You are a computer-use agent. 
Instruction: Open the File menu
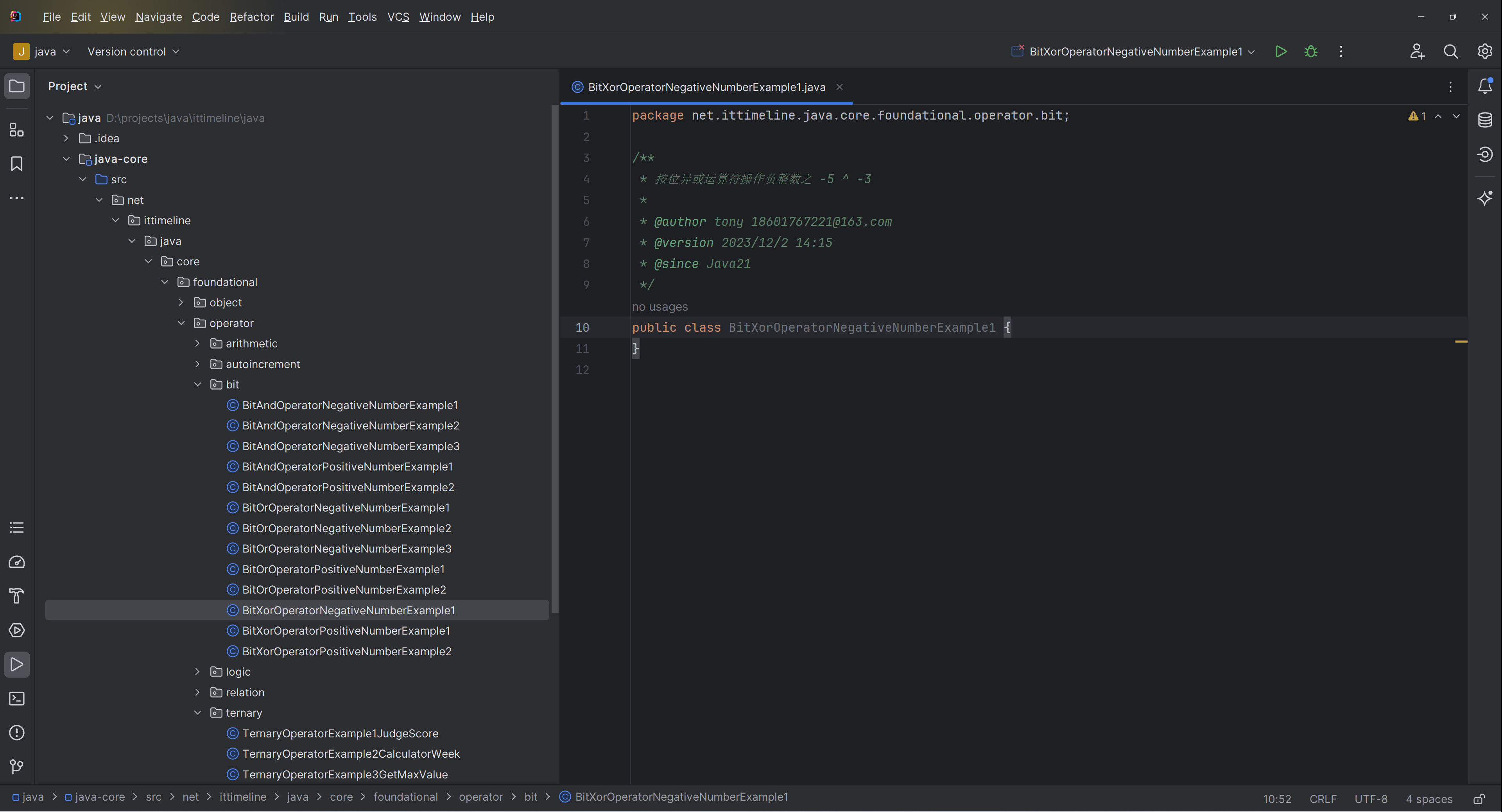(x=52, y=17)
